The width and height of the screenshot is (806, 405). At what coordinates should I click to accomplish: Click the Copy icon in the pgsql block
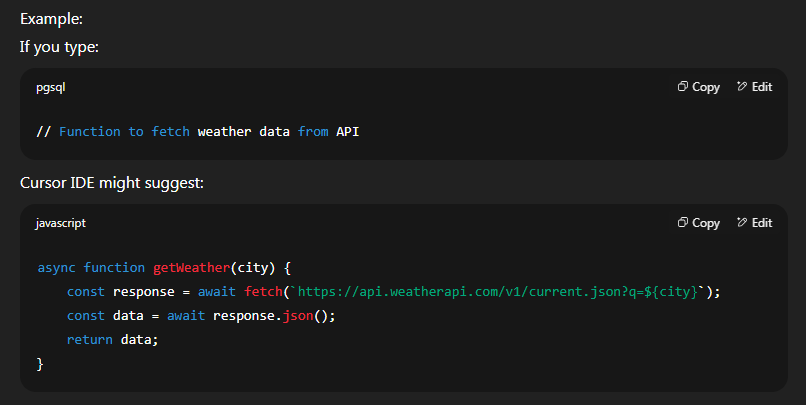pos(682,87)
